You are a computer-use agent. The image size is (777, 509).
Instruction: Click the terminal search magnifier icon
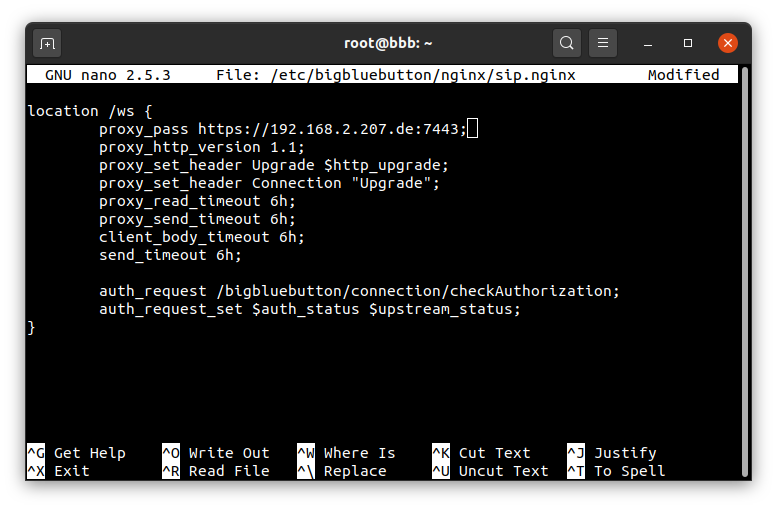click(x=566, y=43)
